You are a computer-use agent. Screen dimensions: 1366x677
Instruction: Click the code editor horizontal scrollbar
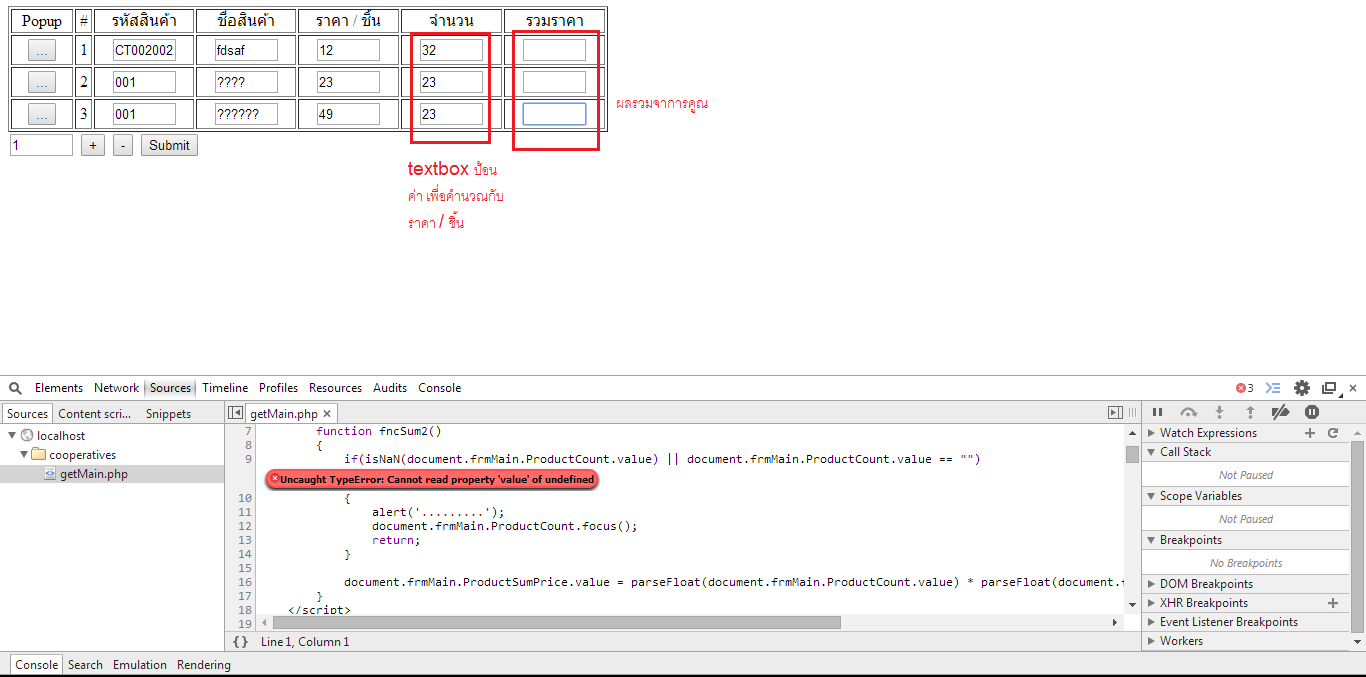coord(557,622)
